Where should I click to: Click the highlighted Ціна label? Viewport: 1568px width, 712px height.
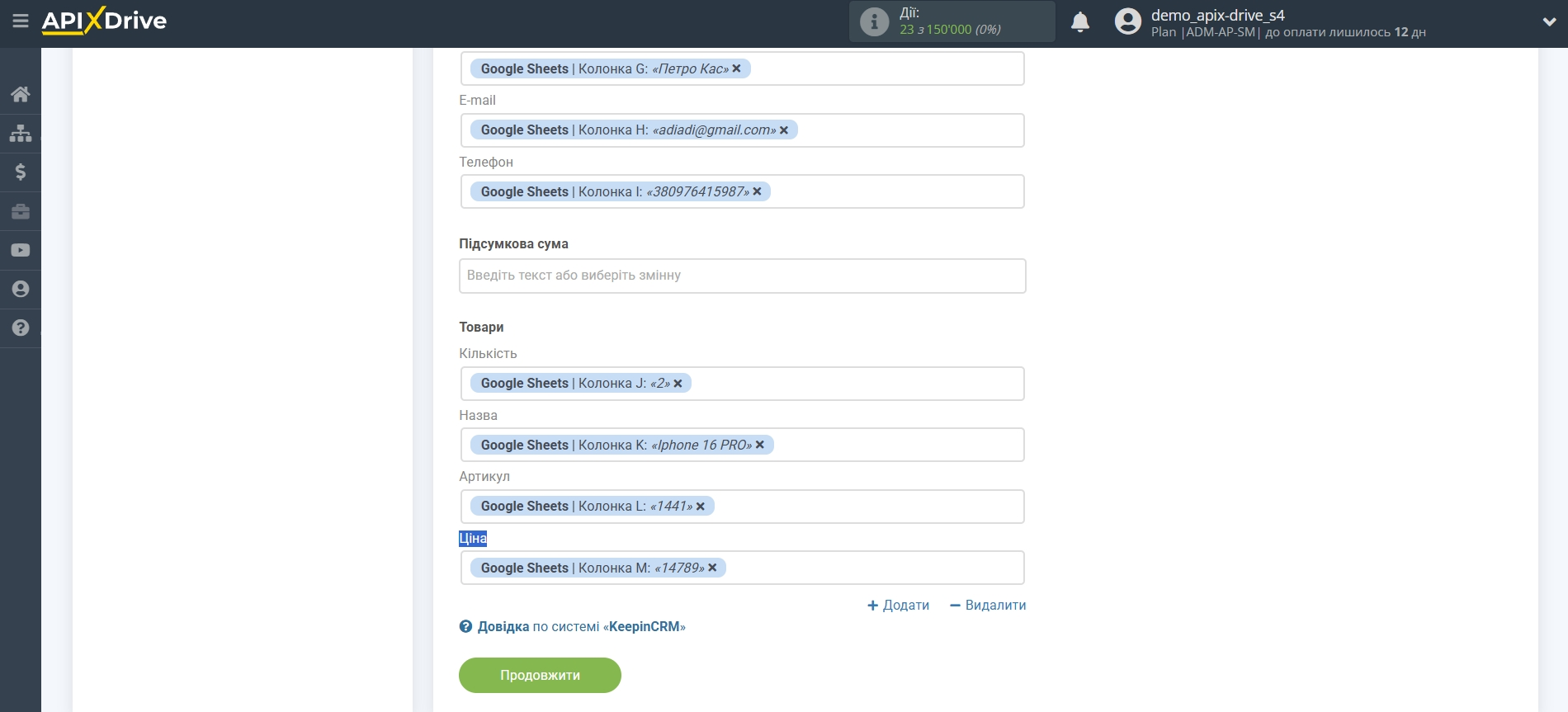473,538
